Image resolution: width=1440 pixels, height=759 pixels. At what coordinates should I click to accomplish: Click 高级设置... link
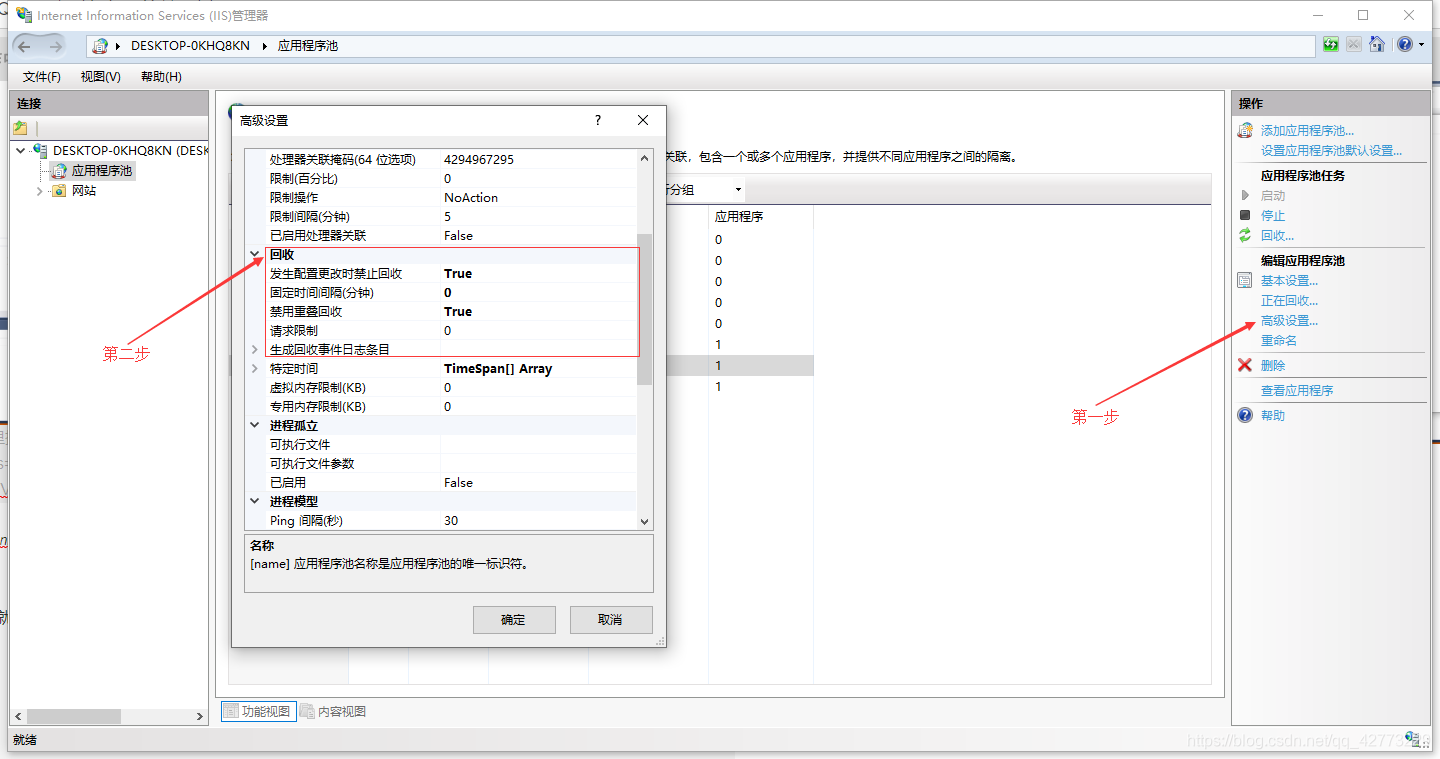point(1289,321)
